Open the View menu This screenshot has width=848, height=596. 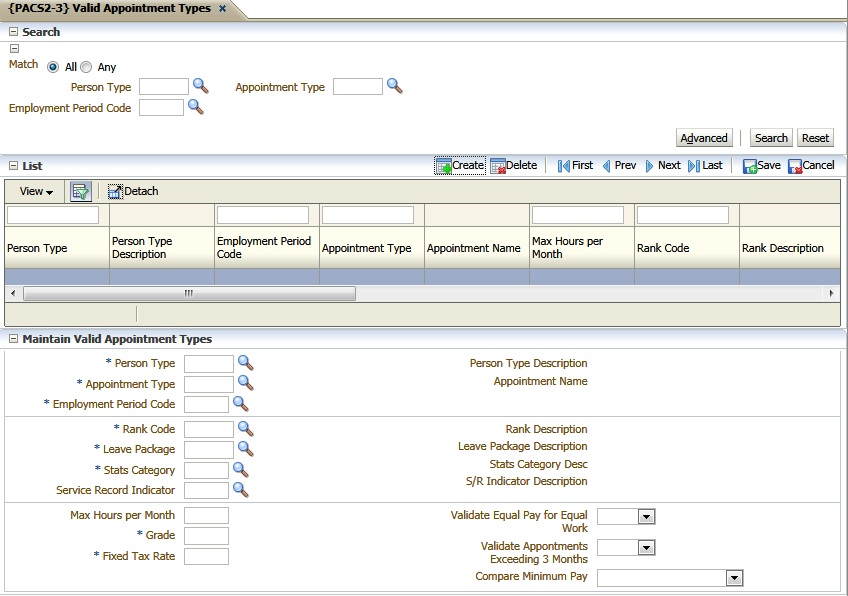click(36, 191)
